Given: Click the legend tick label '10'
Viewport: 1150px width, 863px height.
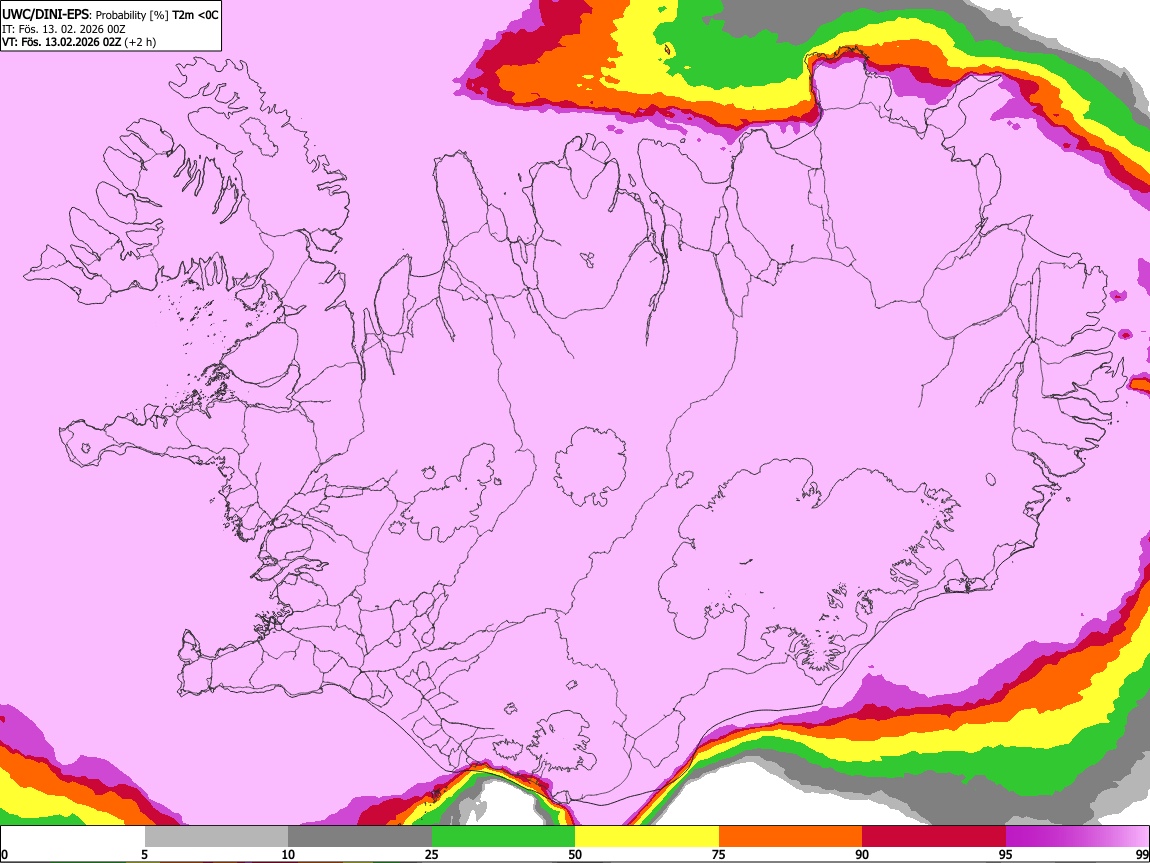Looking at the screenshot, I should click(x=288, y=855).
